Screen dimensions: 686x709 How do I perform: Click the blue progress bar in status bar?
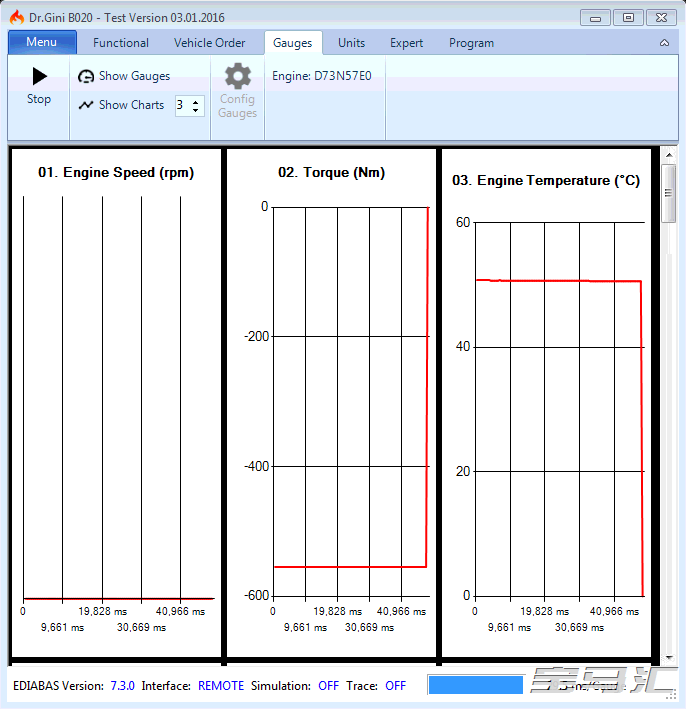[475, 685]
